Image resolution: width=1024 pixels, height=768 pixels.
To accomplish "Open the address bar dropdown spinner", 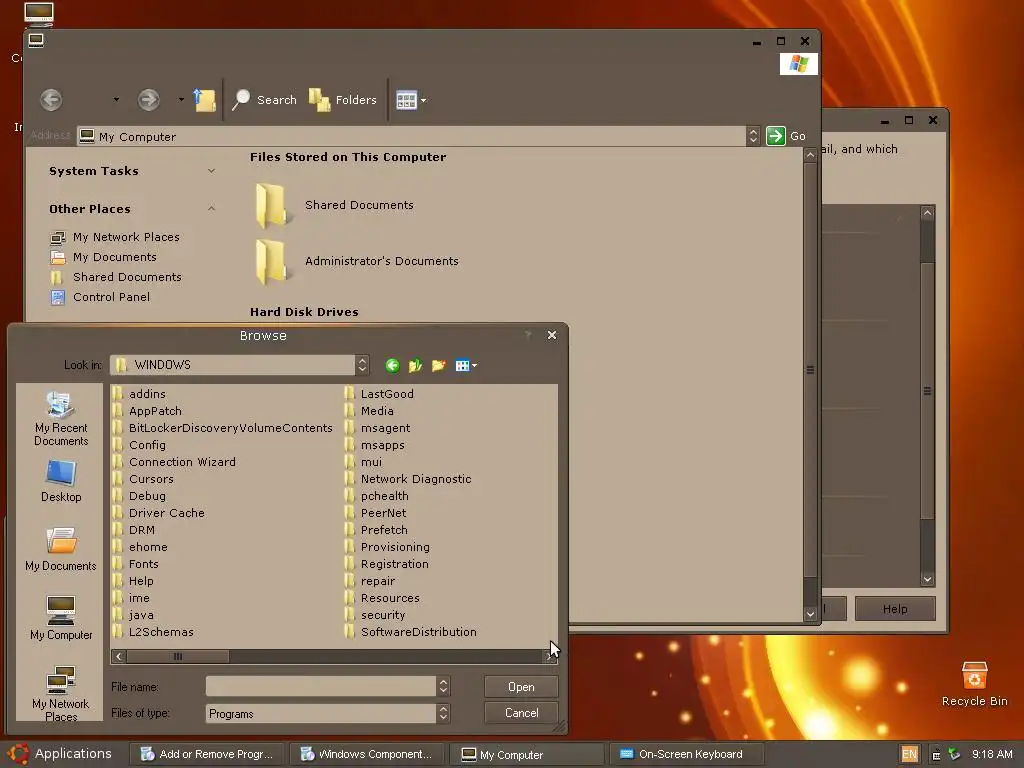I will 753,136.
